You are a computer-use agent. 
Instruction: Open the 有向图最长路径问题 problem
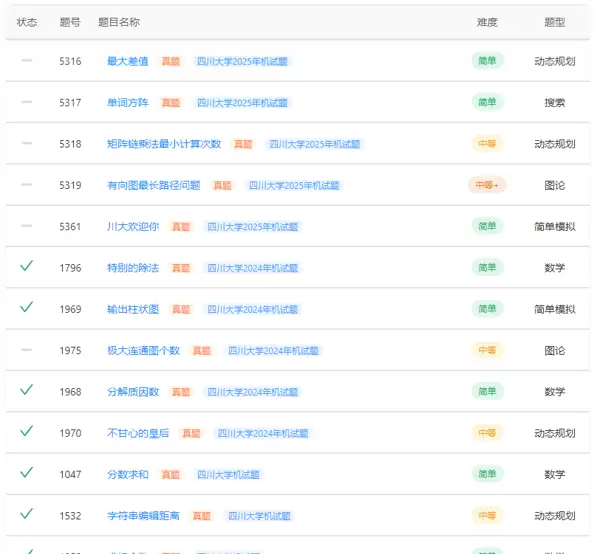[153, 185]
